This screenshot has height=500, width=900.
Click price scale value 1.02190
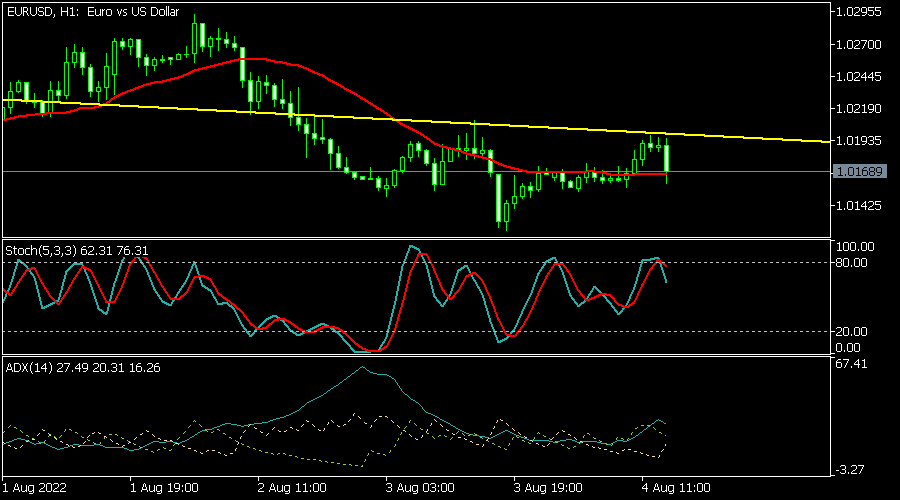(x=859, y=109)
